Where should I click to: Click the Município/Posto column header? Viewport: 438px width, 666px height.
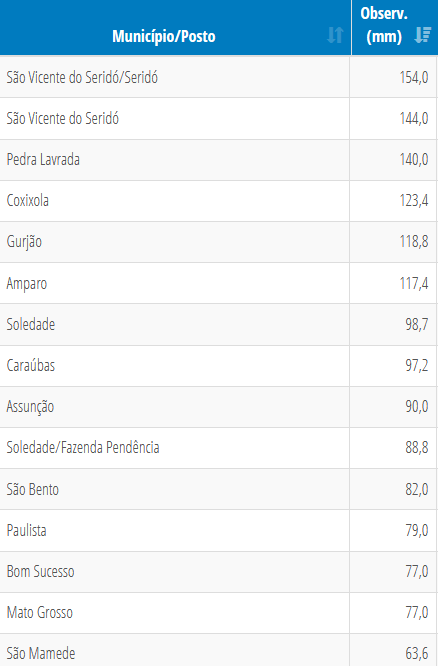(x=175, y=28)
